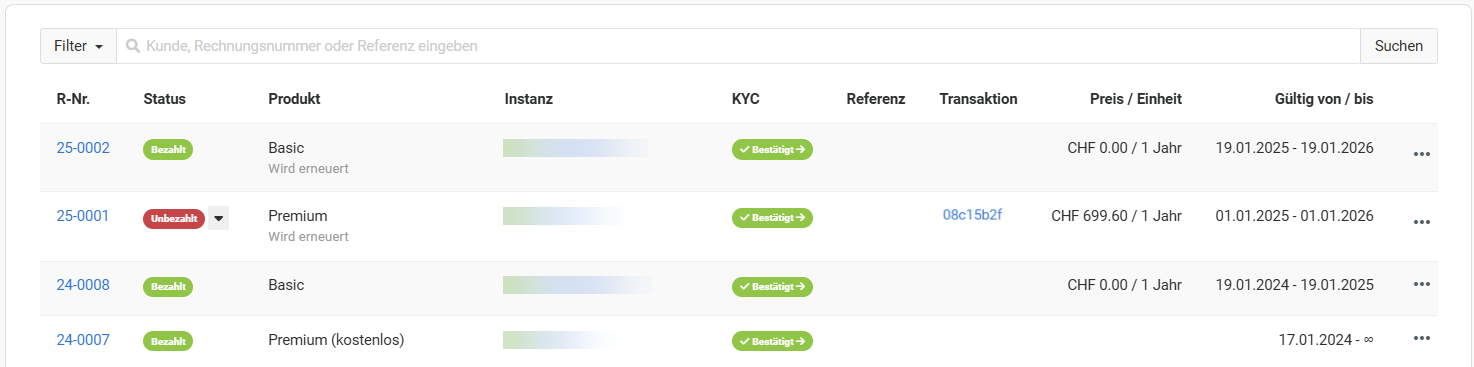Open the three-dot menu for invoice 25-0001
1474x367 pixels.
(1422, 222)
